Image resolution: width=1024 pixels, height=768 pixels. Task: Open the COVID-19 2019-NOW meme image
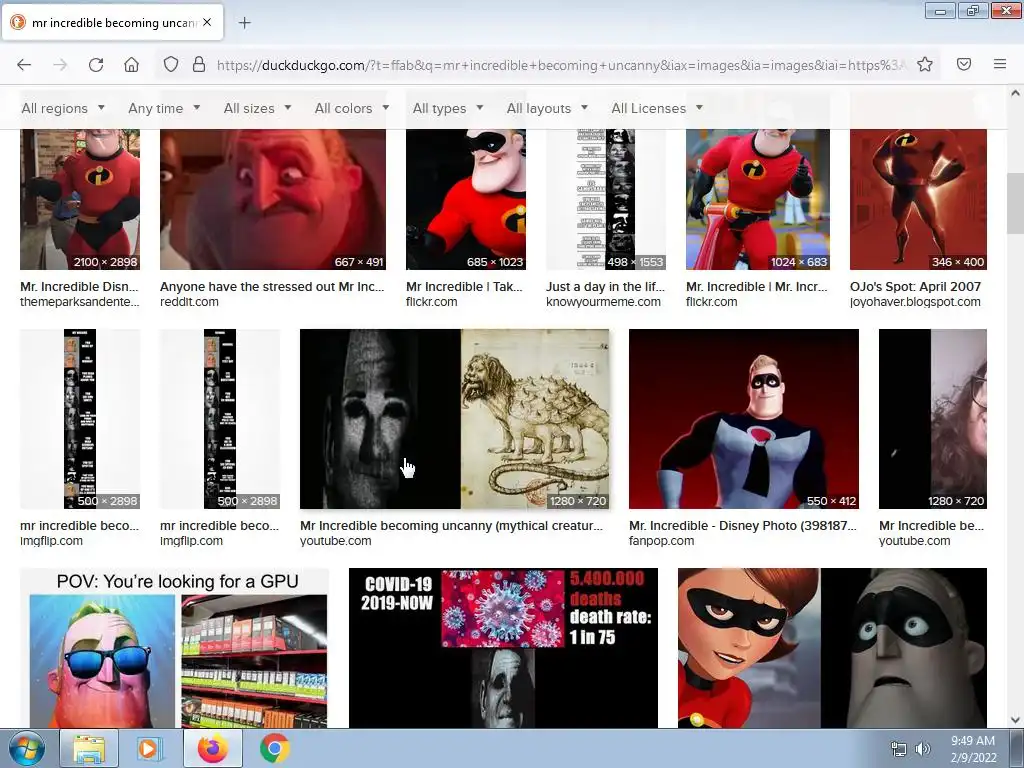pos(504,648)
